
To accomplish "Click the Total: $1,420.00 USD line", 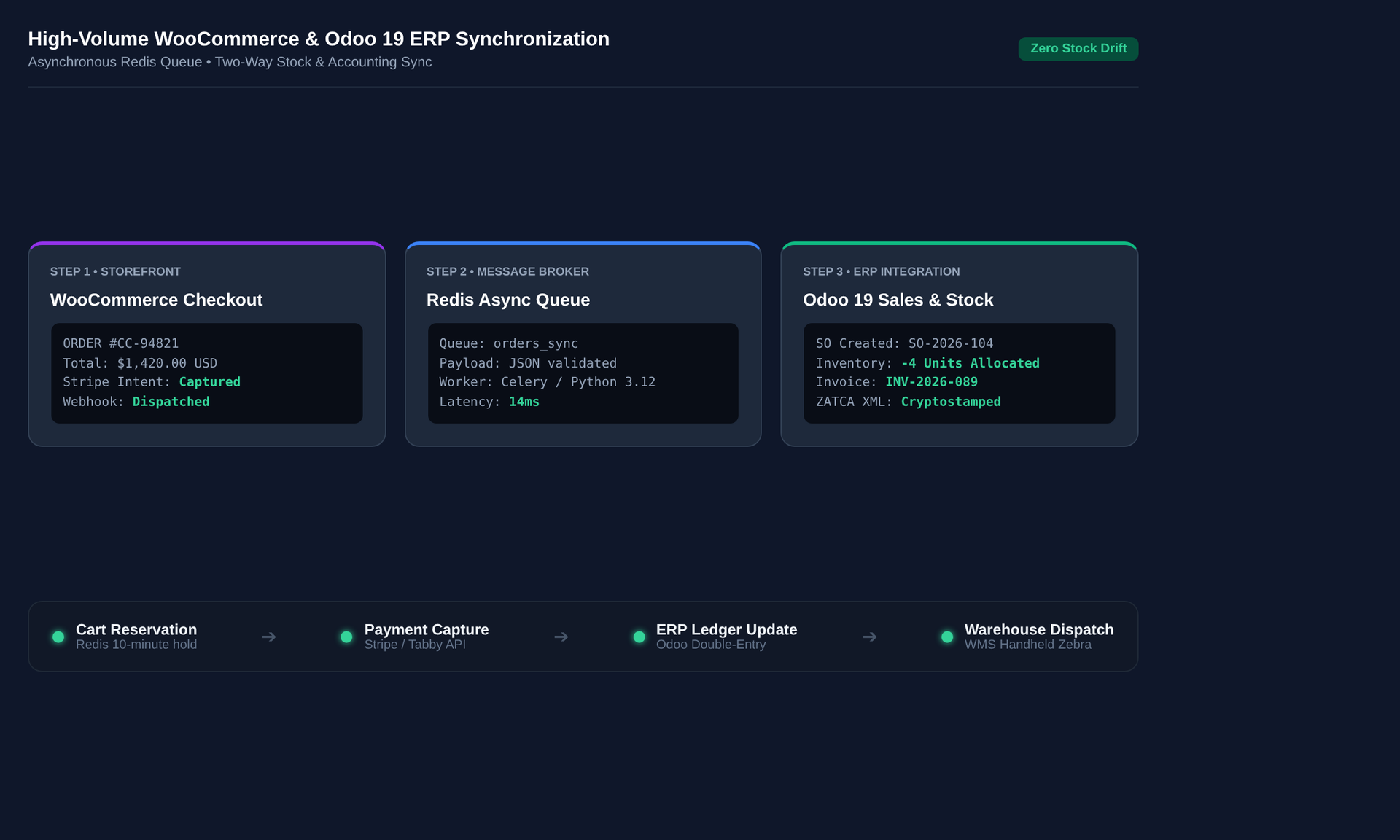I will (x=140, y=363).
